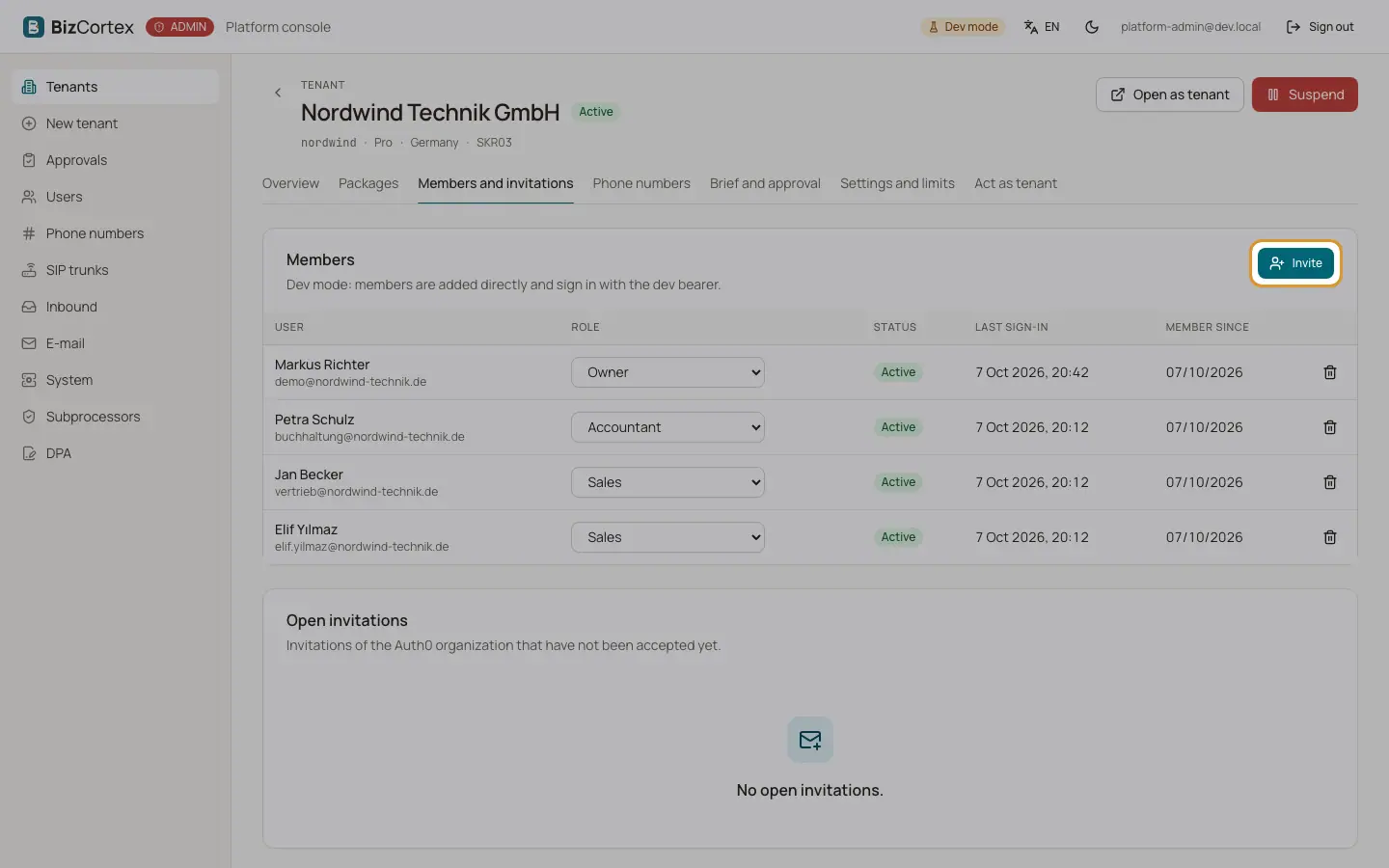
Task: Open System in sidebar
Action: 116,380
